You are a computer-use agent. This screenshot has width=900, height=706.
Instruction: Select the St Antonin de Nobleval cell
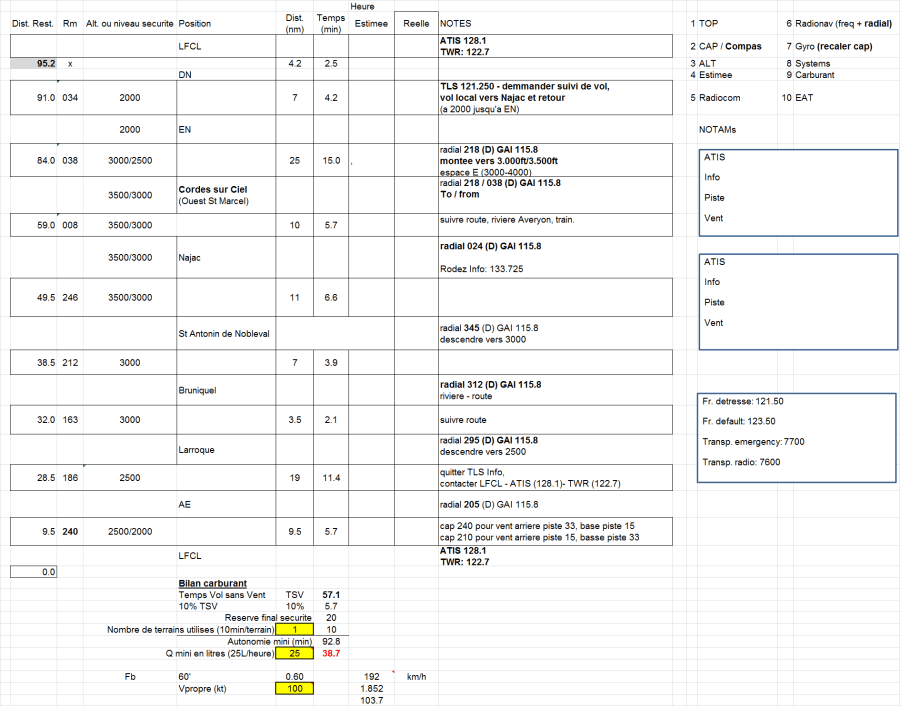225,333
